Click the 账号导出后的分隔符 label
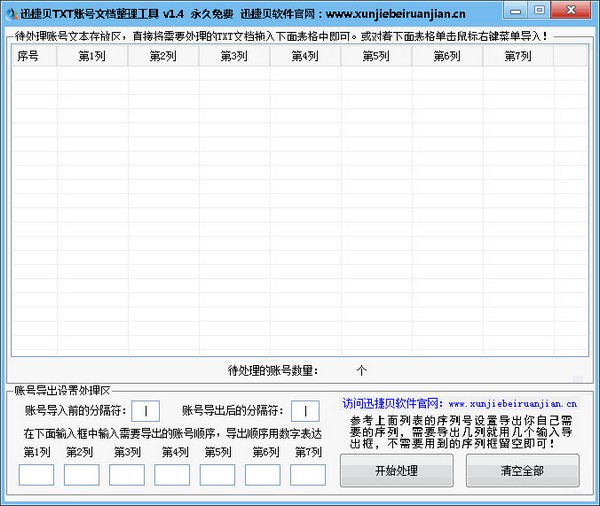This screenshot has height=506, width=600. click(x=233, y=411)
